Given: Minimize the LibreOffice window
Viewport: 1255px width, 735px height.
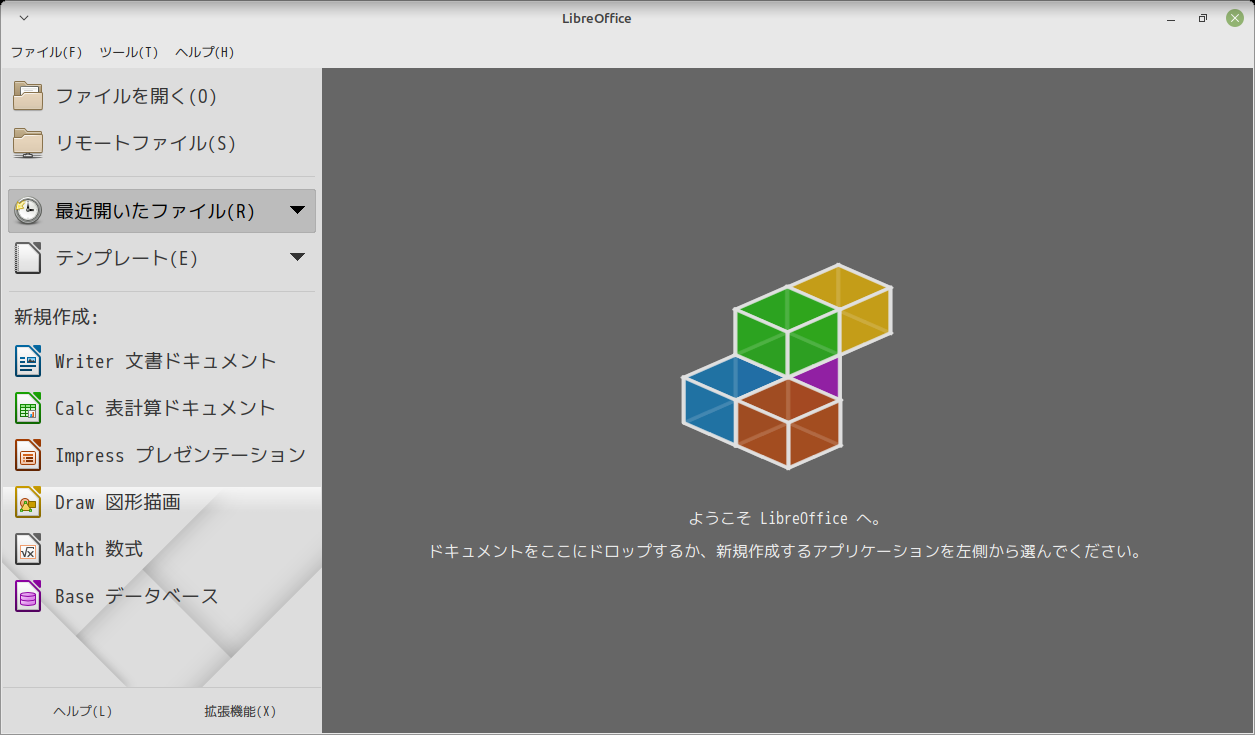Looking at the screenshot, I should [x=1172, y=18].
